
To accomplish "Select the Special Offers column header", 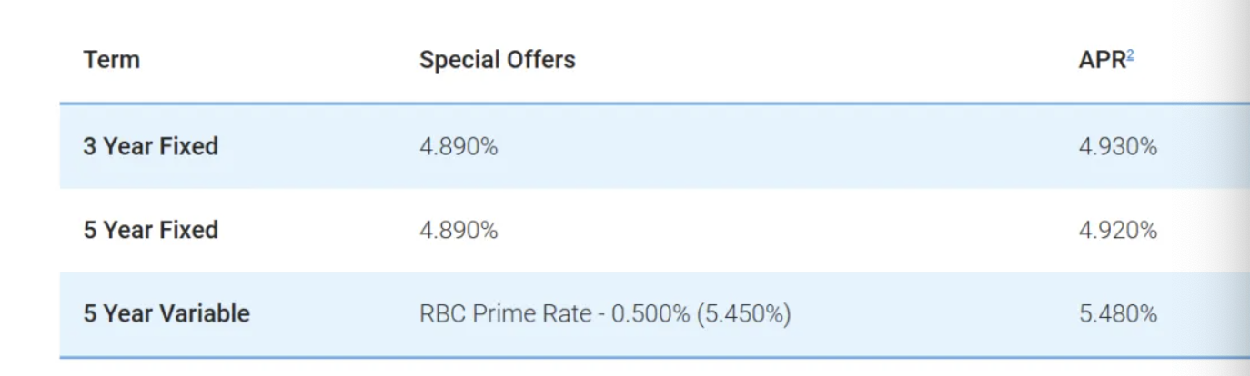I will point(497,60).
